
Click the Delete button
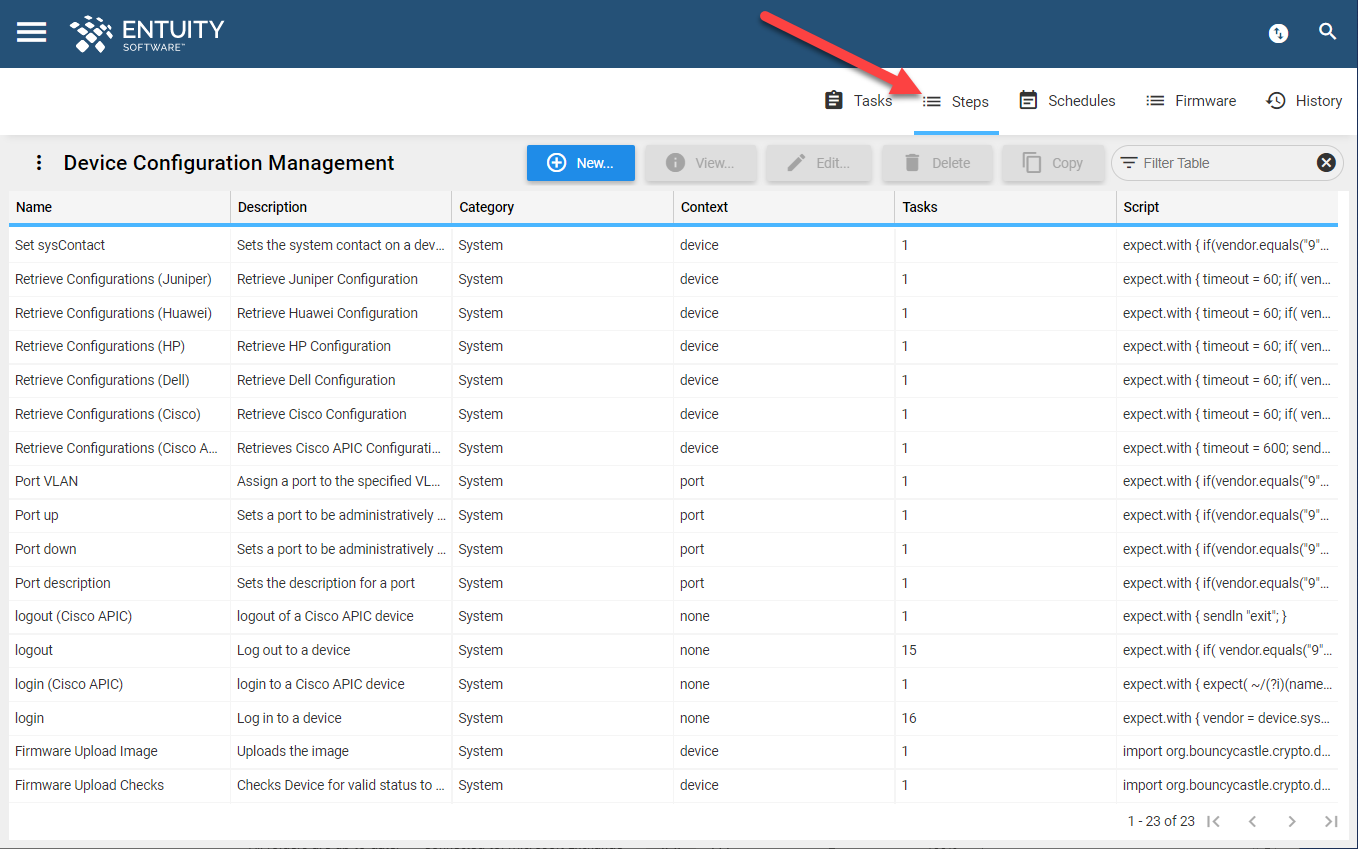(x=937, y=162)
